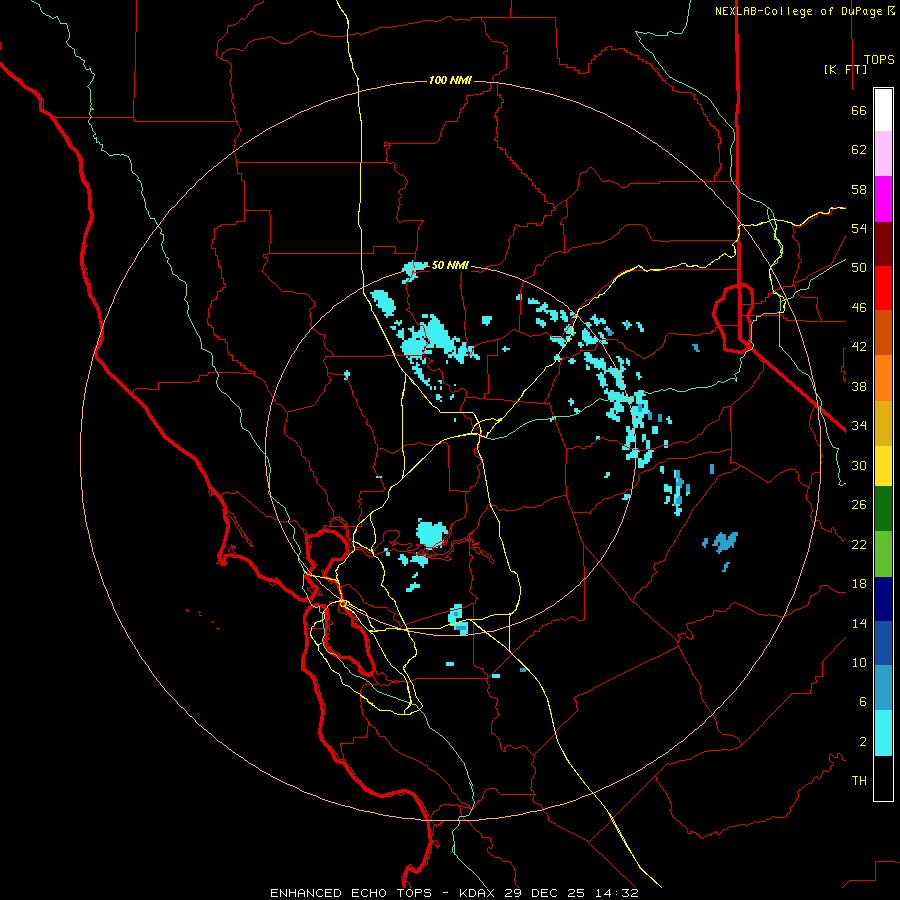This screenshot has height=900, width=900.
Task: Click the yellow 34 kft legend swatch
Action: (883, 466)
